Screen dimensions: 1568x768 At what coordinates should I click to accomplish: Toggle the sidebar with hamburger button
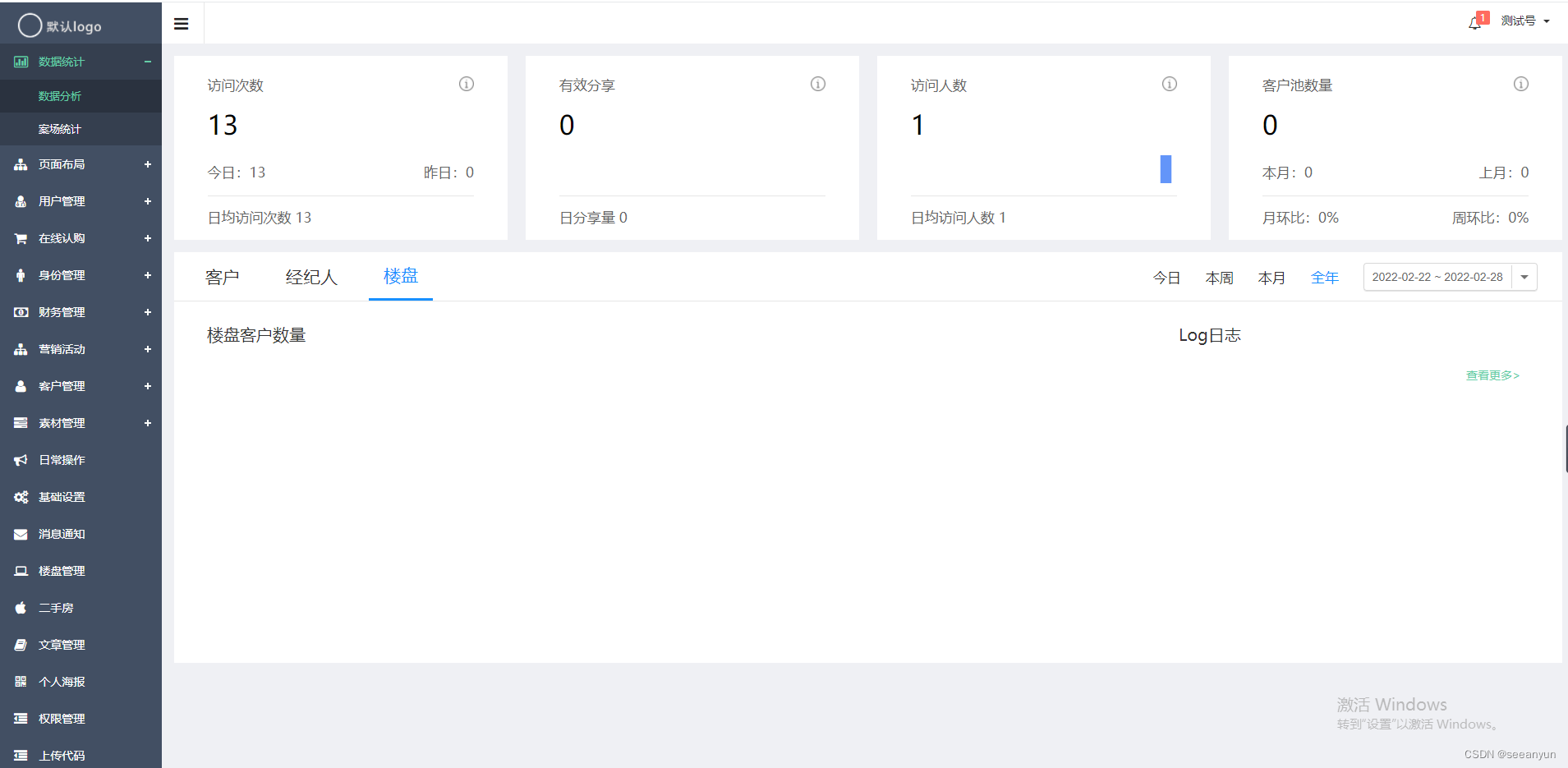(x=182, y=23)
